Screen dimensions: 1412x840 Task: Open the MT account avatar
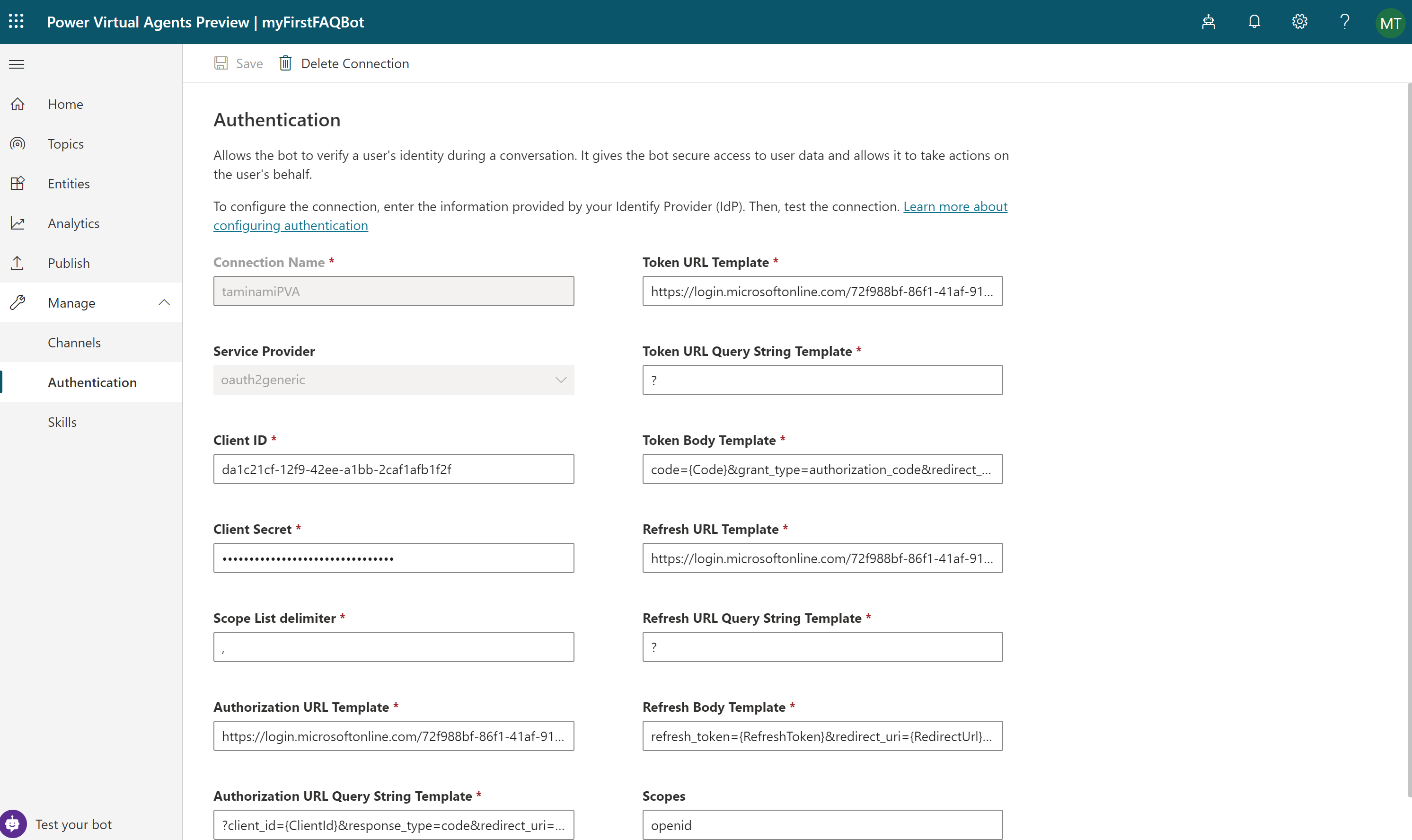click(x=1390, y=23)
